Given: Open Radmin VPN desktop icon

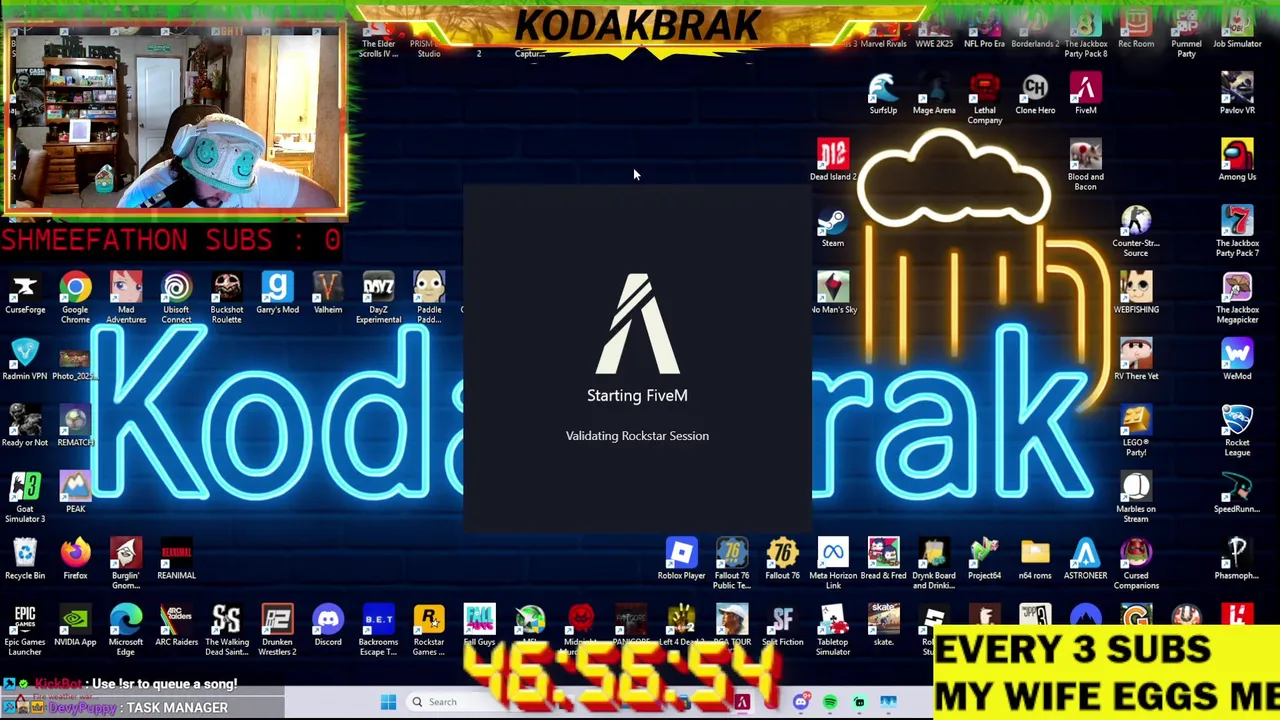Looking at the screenshot, I should point(25,359).
